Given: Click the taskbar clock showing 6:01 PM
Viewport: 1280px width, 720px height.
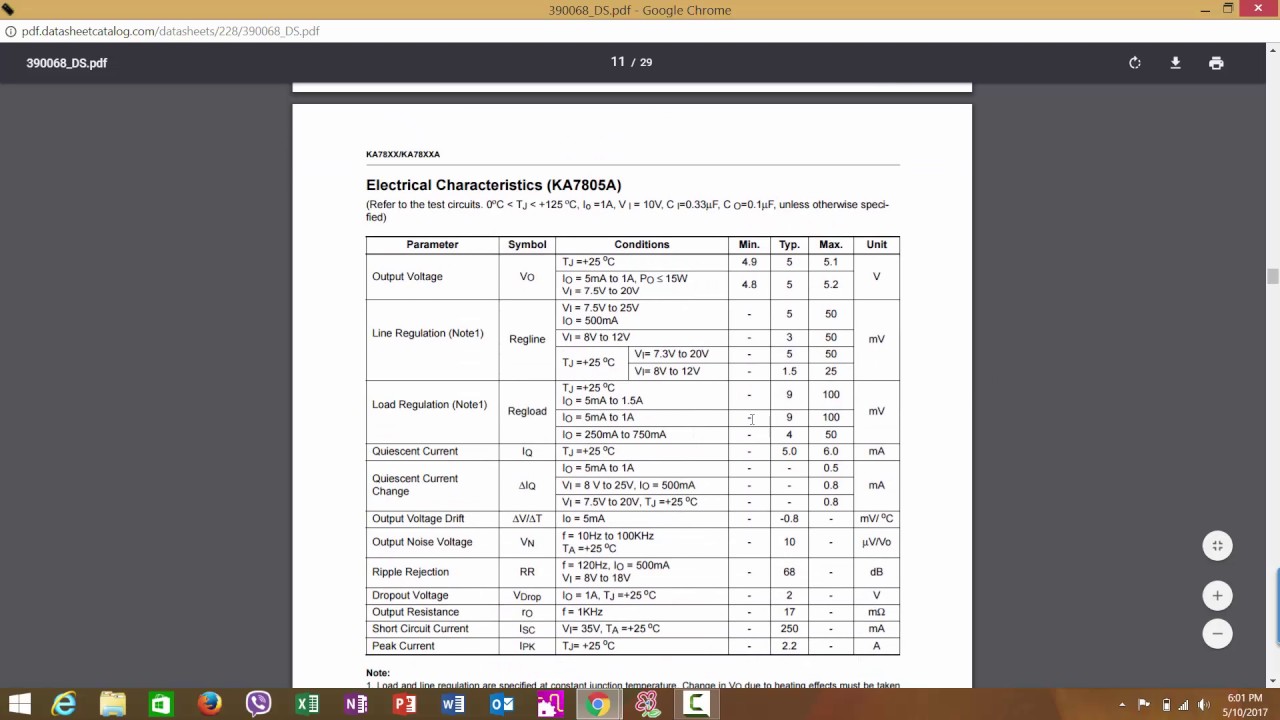Looking at the screenshot, I should click(x=1247, y=704).
